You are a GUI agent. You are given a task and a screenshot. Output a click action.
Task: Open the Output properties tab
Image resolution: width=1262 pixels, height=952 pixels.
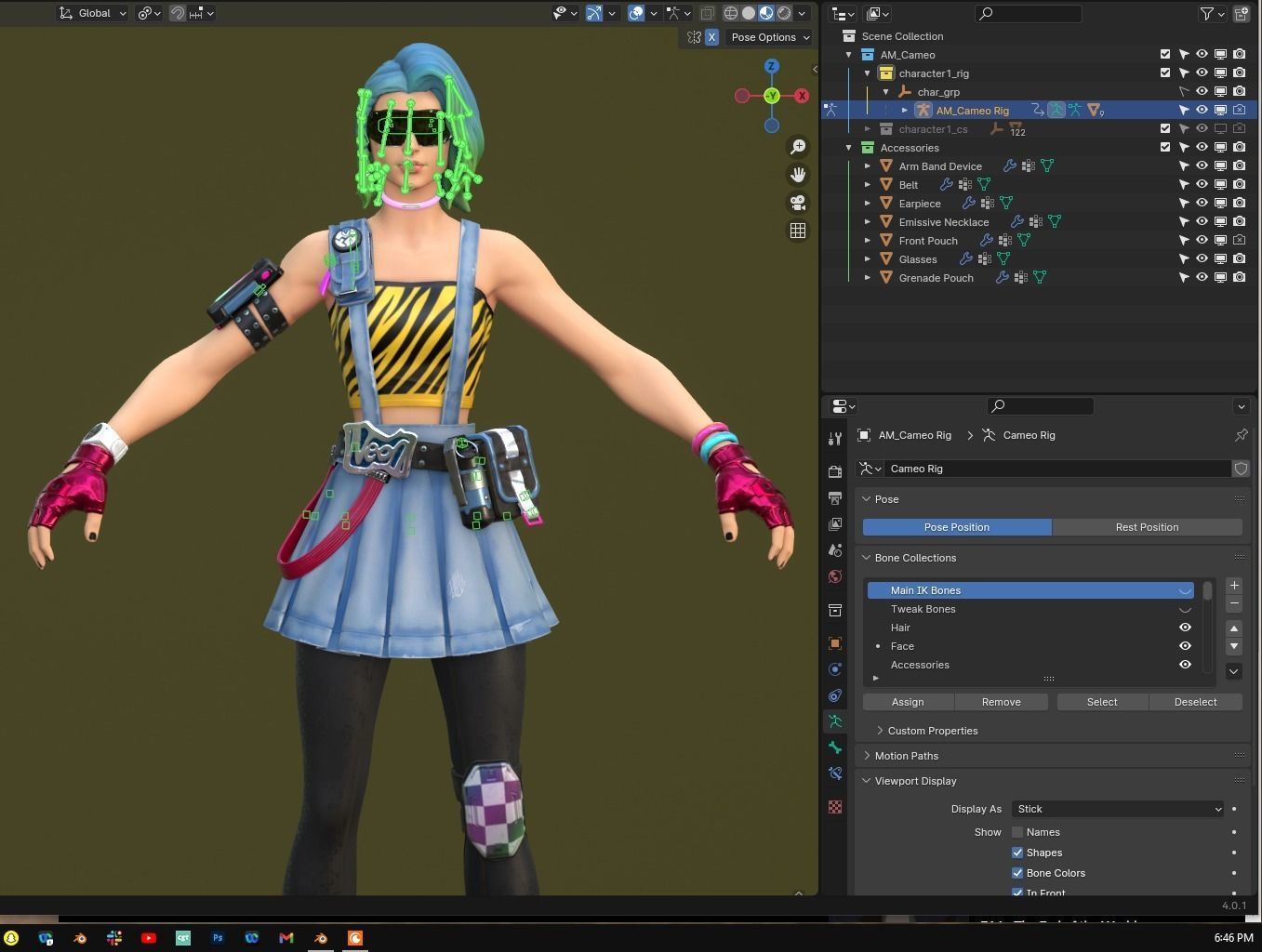(x=835, y=497)
